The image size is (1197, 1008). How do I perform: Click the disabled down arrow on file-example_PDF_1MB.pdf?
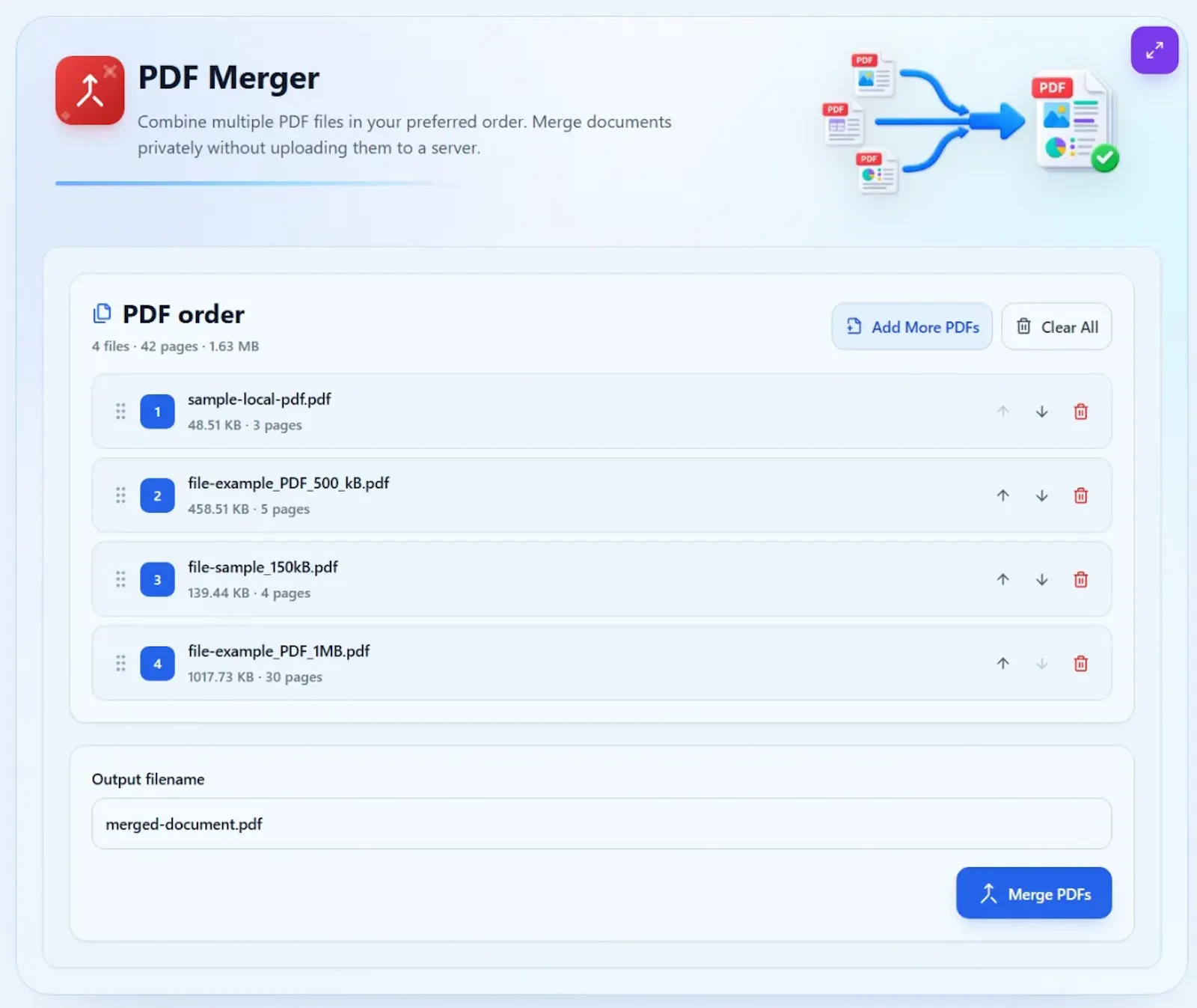point(1041,663)
